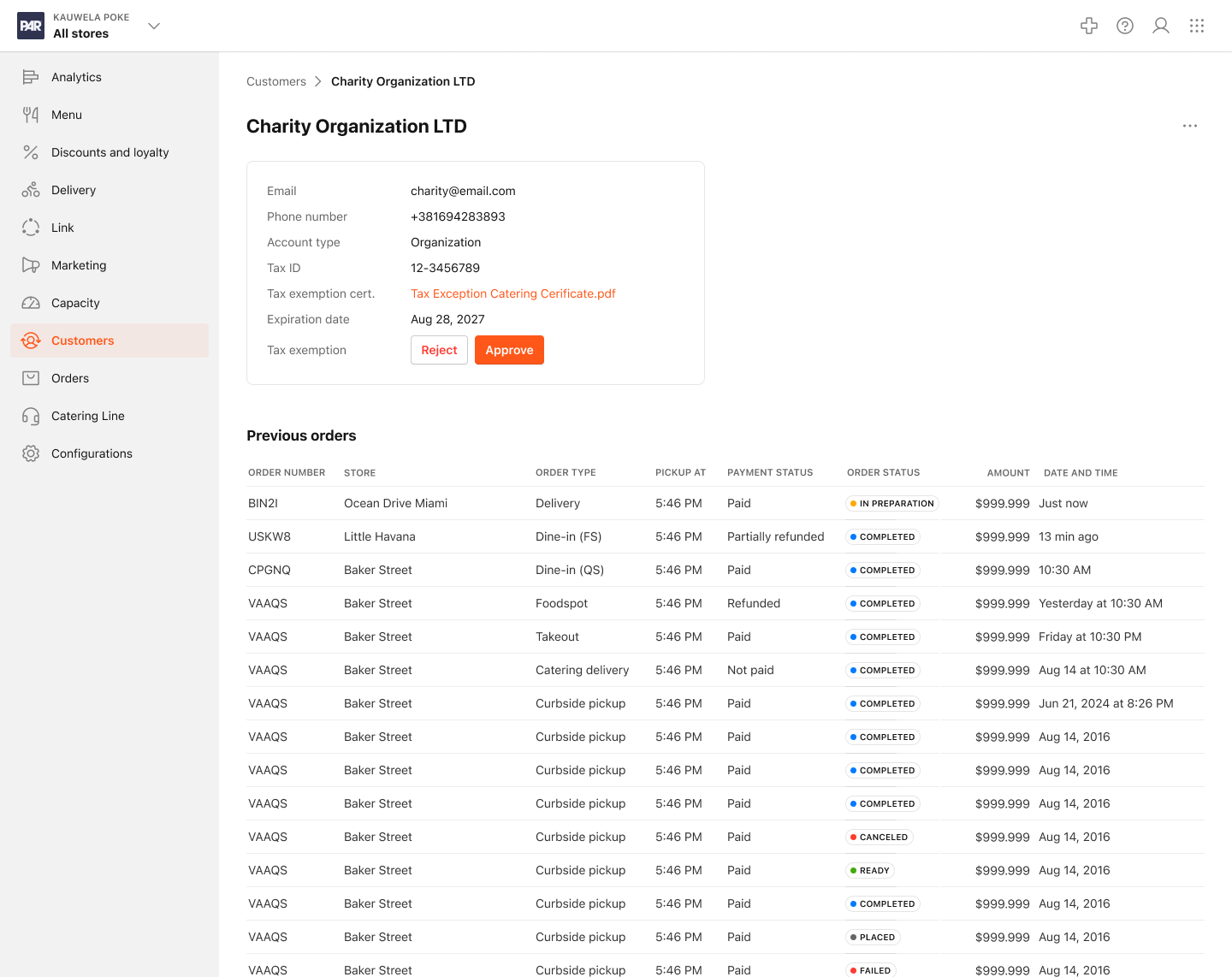The width and height of the screenshot is (1232, 977).
Task: Click Tax ID value 12-3456789
Action: click(445, 268)
